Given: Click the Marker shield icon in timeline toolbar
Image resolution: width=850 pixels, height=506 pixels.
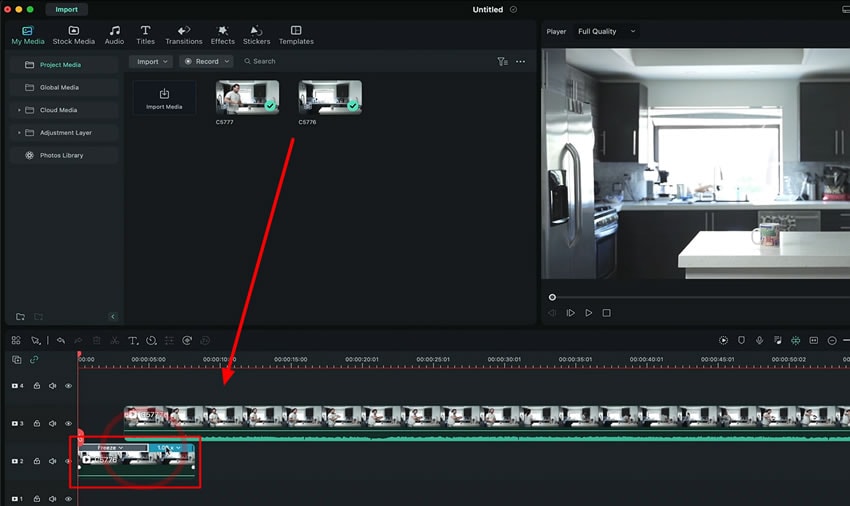Looking at the screenshot, I should [x=741, y=341].
